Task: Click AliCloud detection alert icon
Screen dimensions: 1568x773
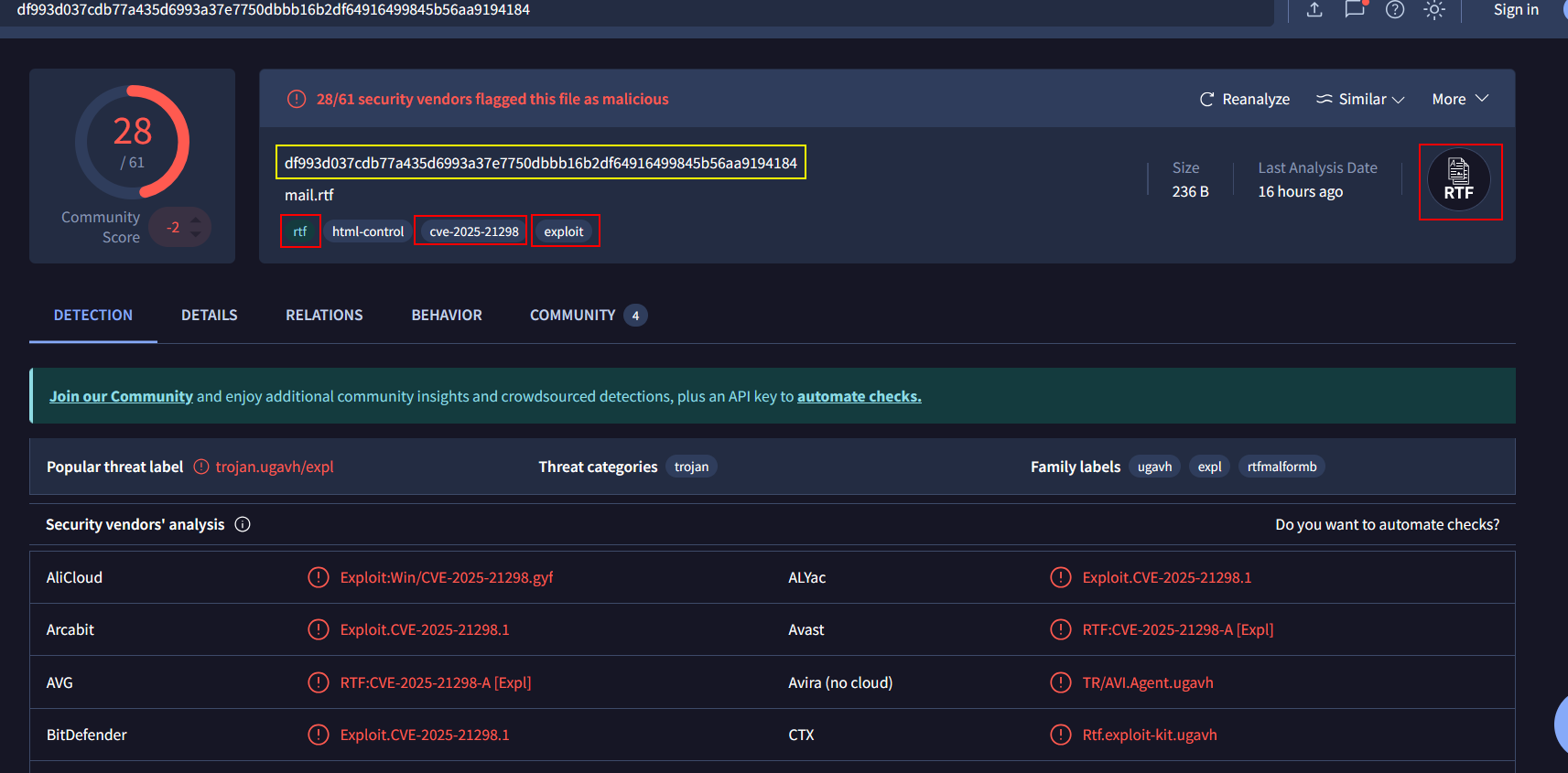Action: [x=319, y=577]
